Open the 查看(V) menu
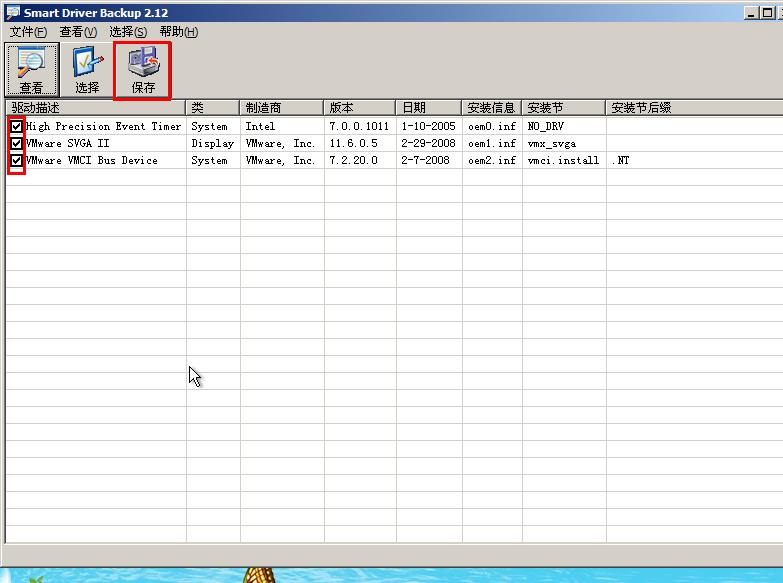 (78, 32)
